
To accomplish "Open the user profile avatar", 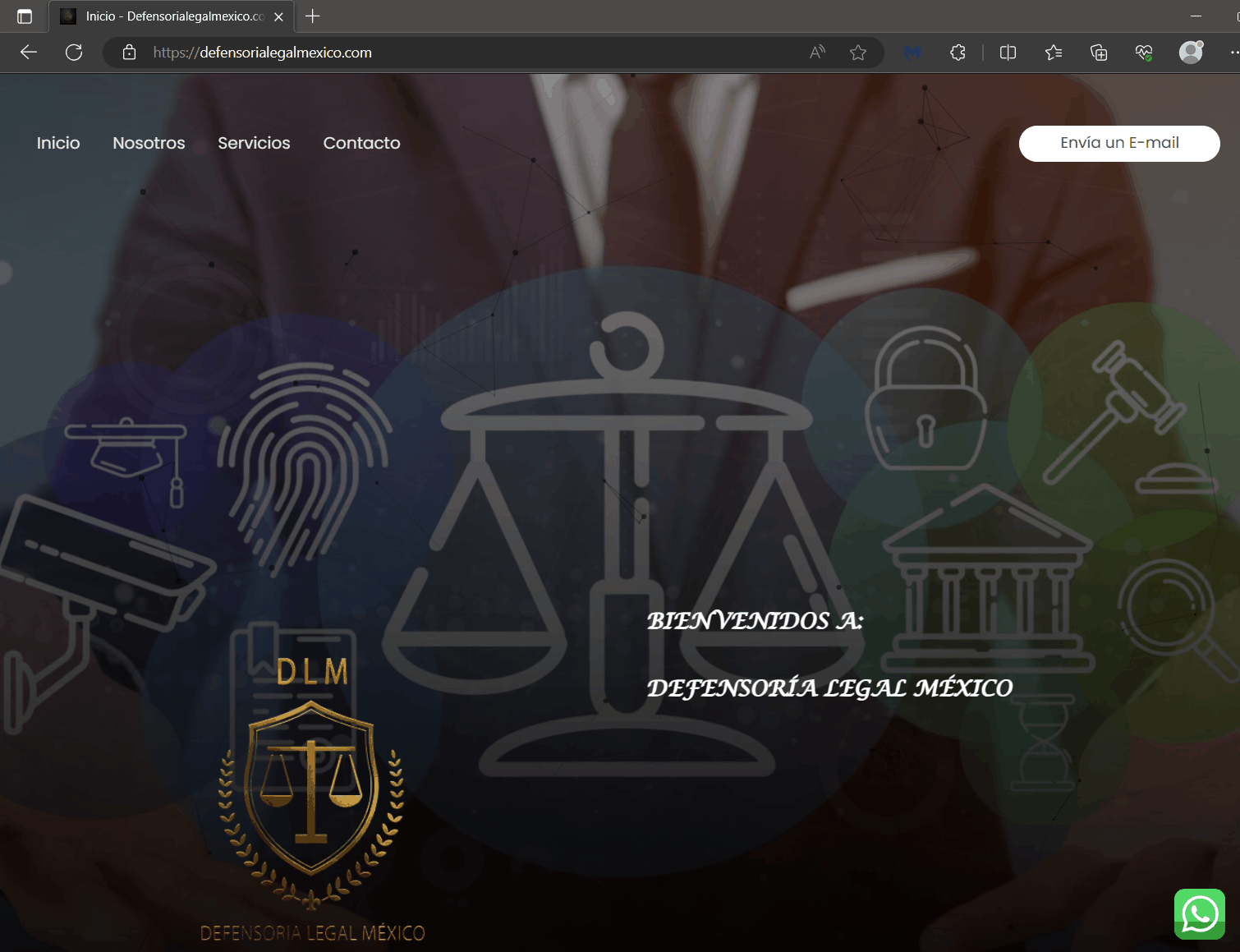I will (x=1191, y=52).
